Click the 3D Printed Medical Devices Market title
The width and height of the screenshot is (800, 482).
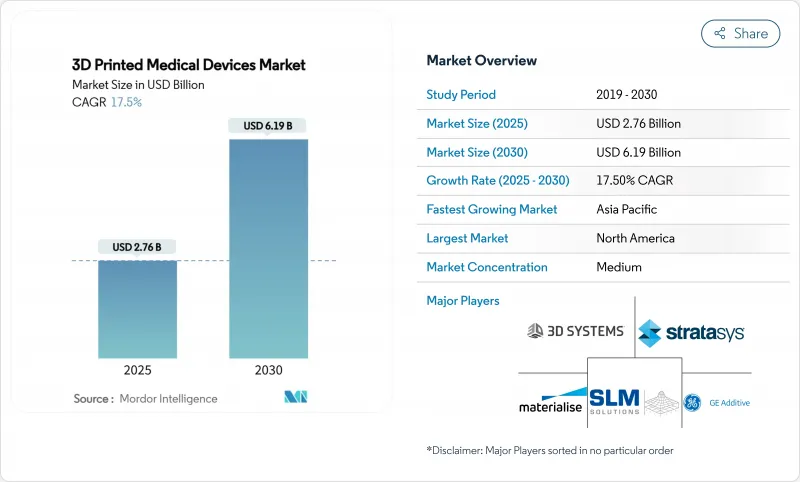[189, 65]
